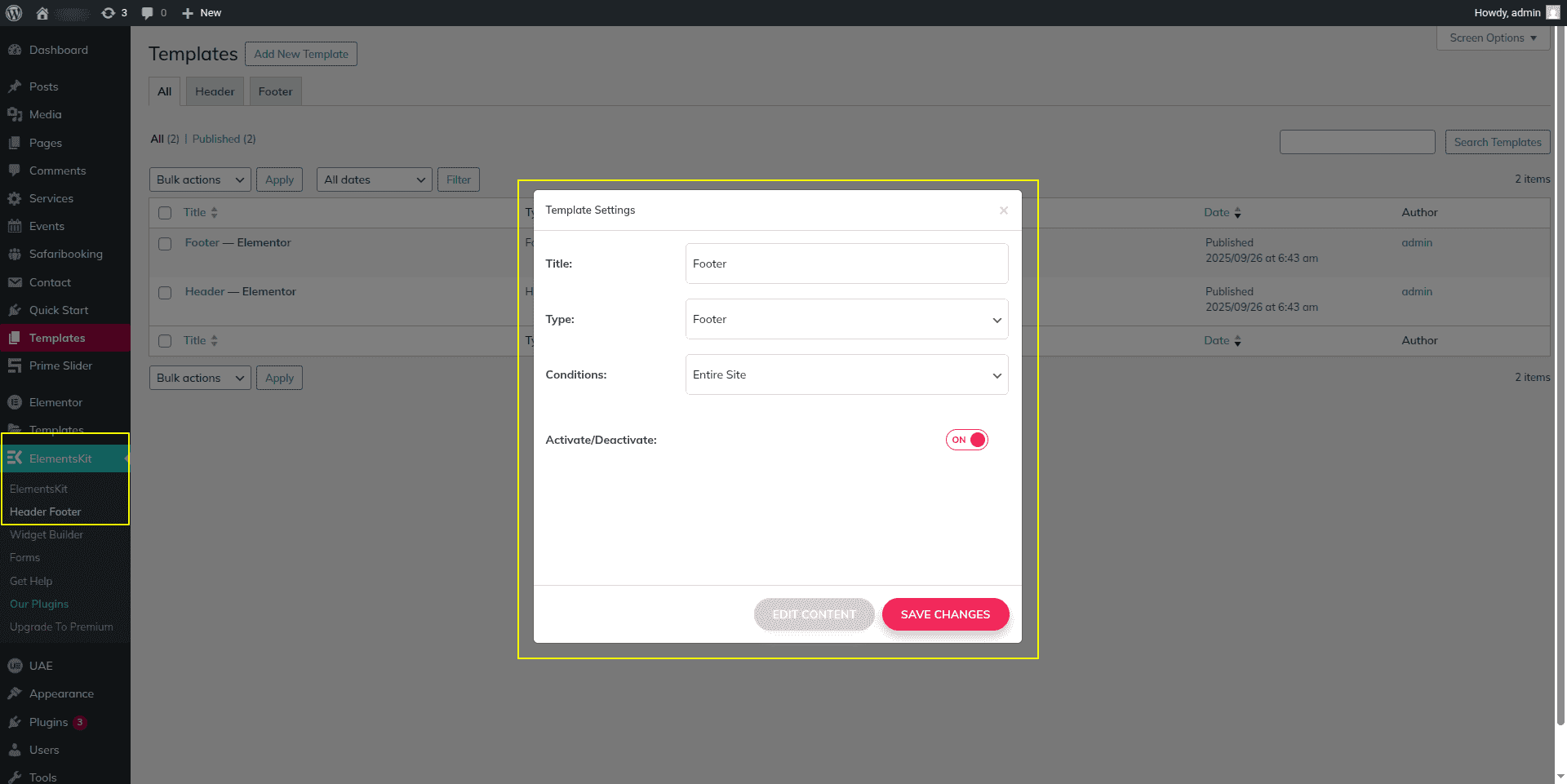
Task: Open the comments bubble icon
Action: 148,13
